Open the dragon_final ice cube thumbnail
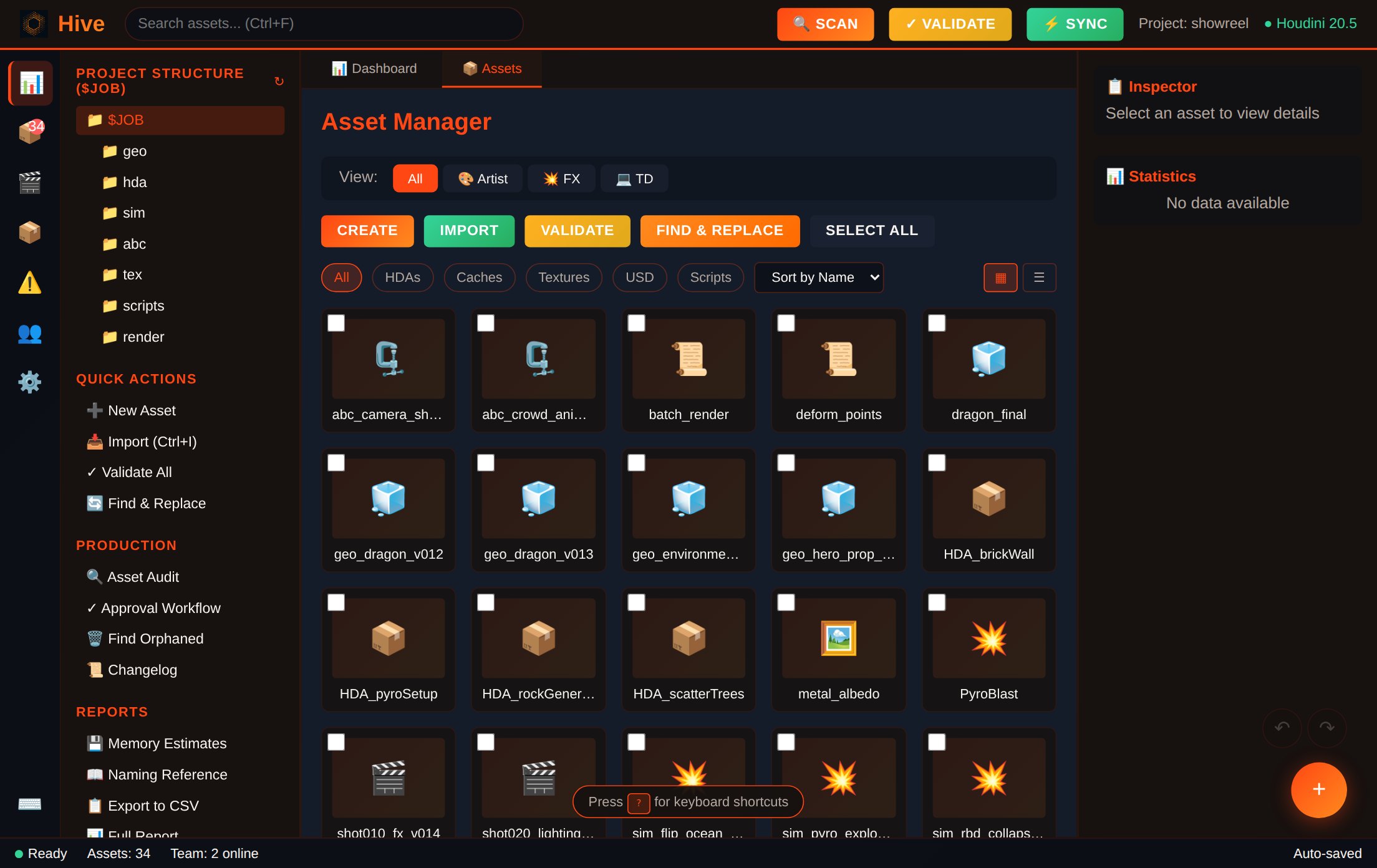 989,359
